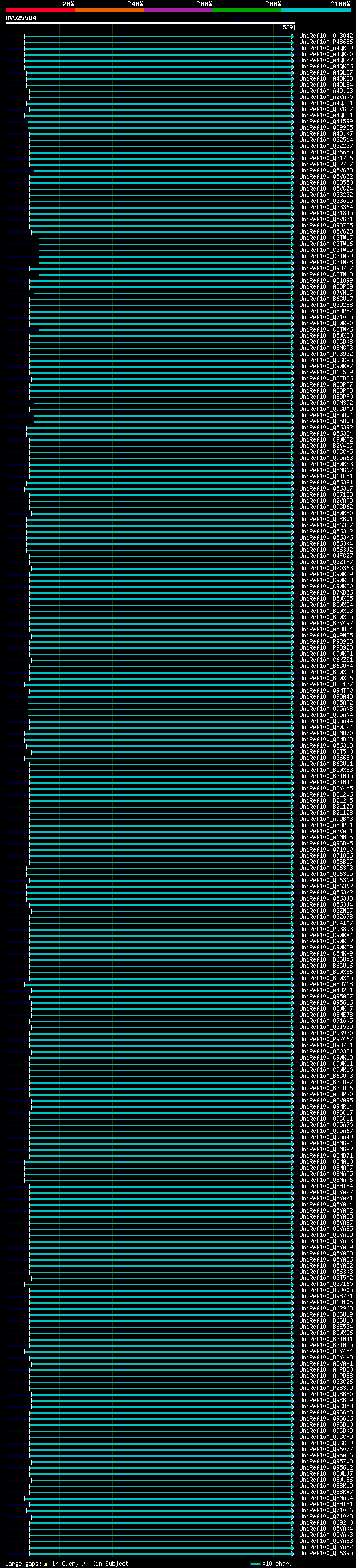The height and width of the screenshot is (1568, 356).
Task: Select hit UniRef100_A4QL27
Action: coord(326,72)
